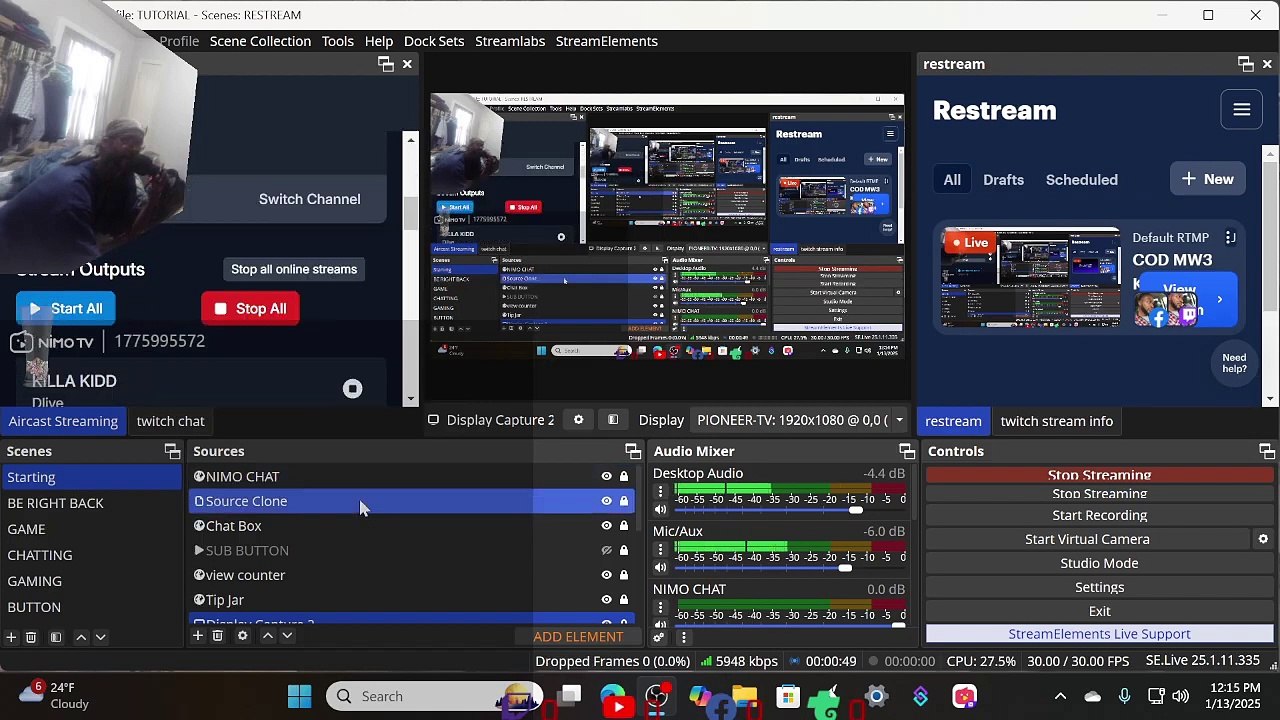Screen dimensions: 1280x720
Task: Click Stop All outputs button
Action: click(x=250, y=309)
